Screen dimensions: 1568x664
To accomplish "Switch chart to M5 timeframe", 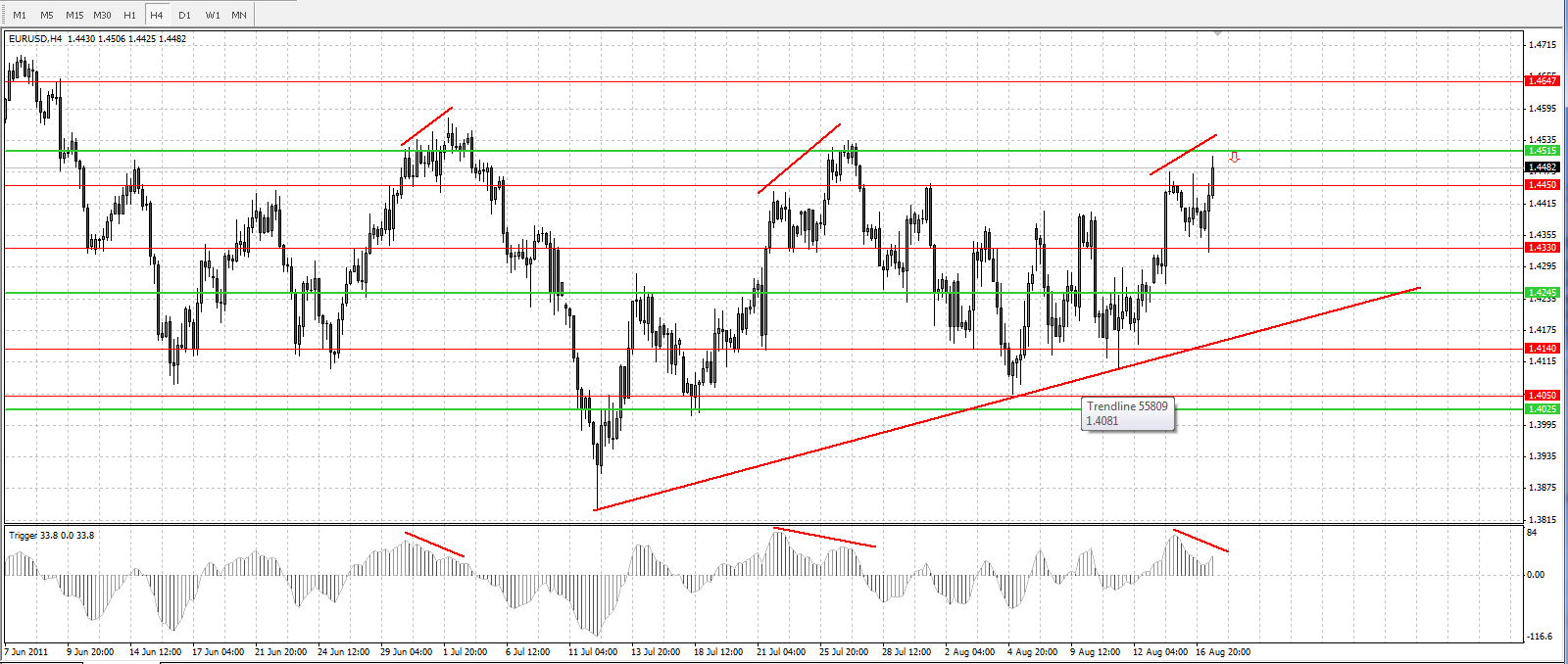I will (x=47, y=15).
